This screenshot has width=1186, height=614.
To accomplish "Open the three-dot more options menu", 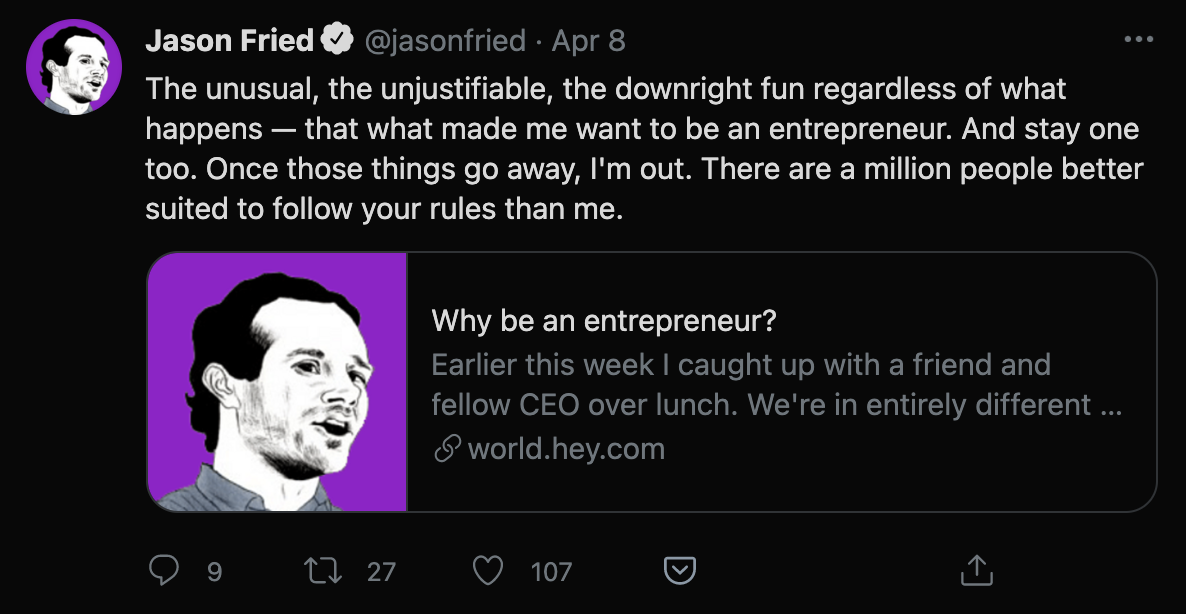I will click(x=1139, y=41).
